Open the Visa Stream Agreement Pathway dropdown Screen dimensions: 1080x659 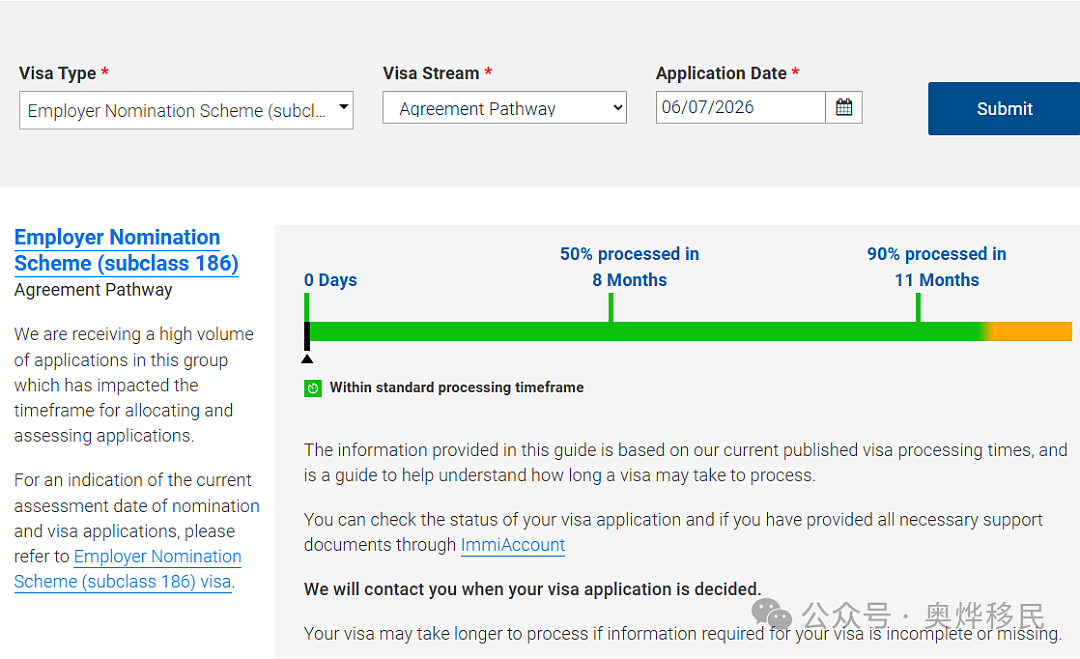tap(504, 108)
